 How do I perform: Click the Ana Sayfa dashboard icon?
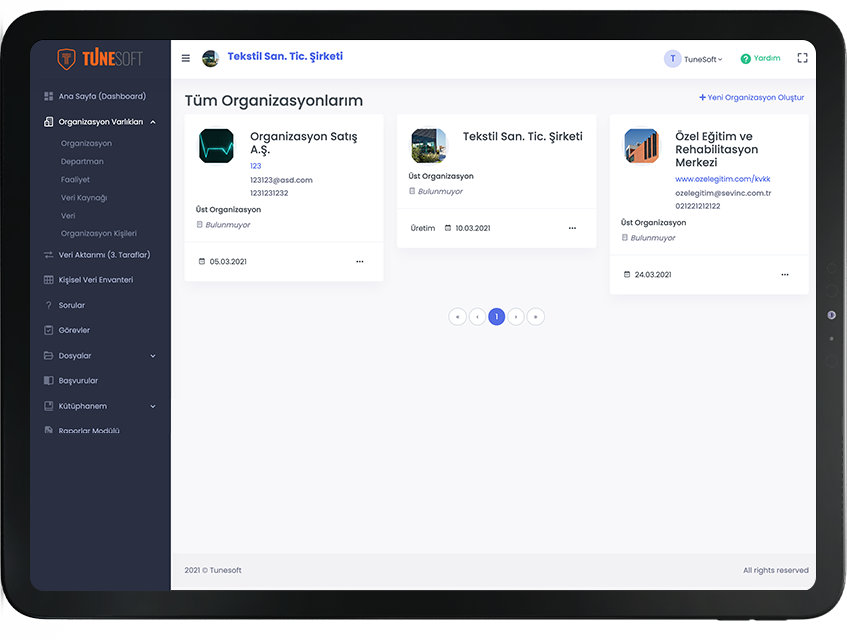pos(49,96)
